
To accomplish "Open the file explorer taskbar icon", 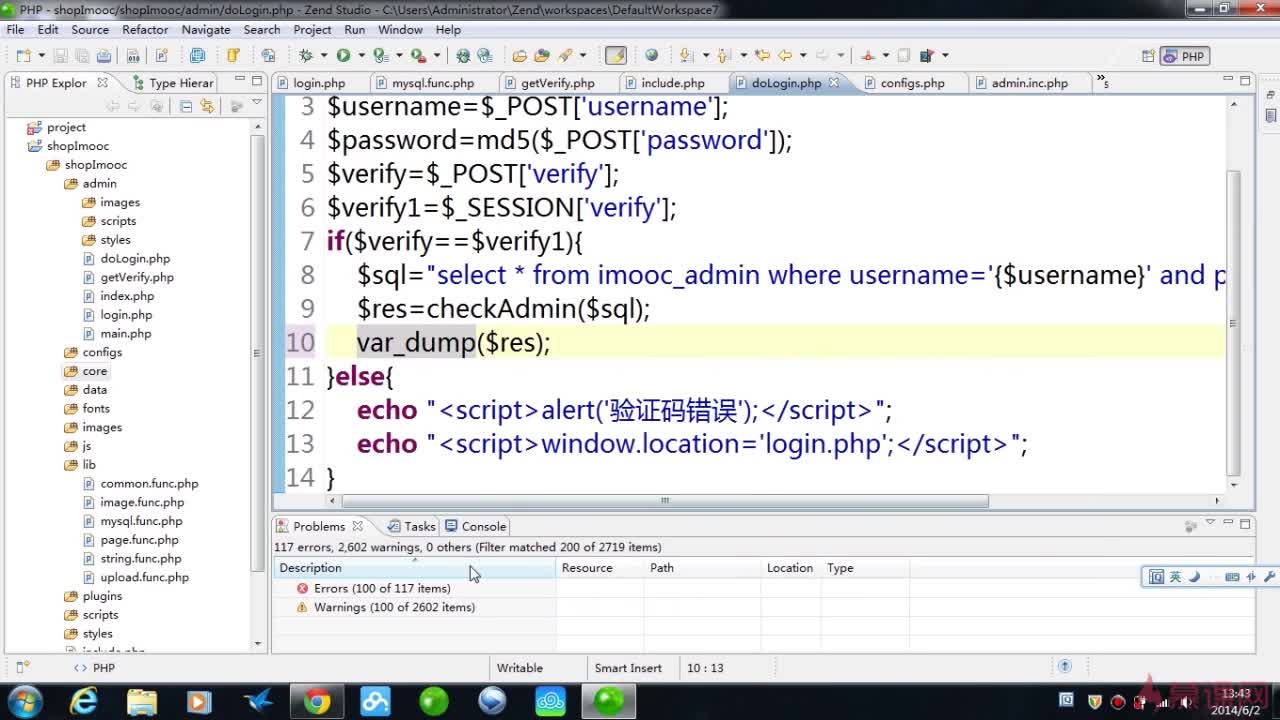I will tap(142, 702).
